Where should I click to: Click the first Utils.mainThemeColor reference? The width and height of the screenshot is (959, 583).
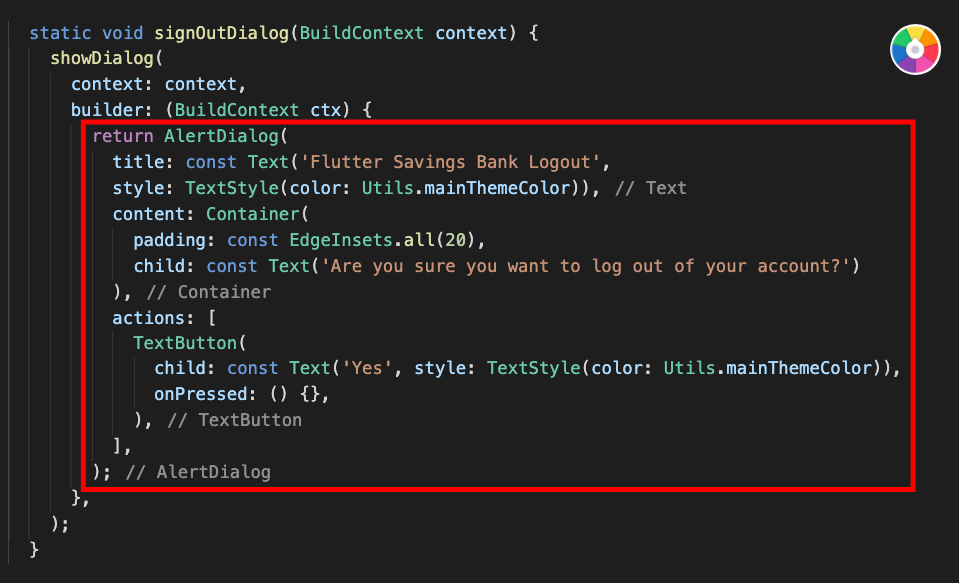coord(465,188)
